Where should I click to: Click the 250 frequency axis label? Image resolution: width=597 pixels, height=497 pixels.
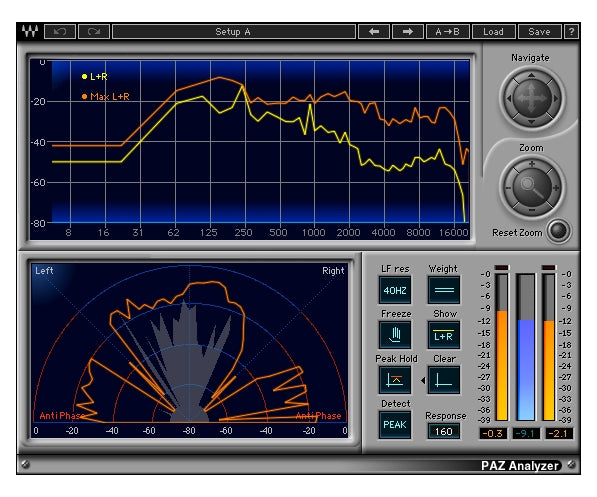pos(243,232)
